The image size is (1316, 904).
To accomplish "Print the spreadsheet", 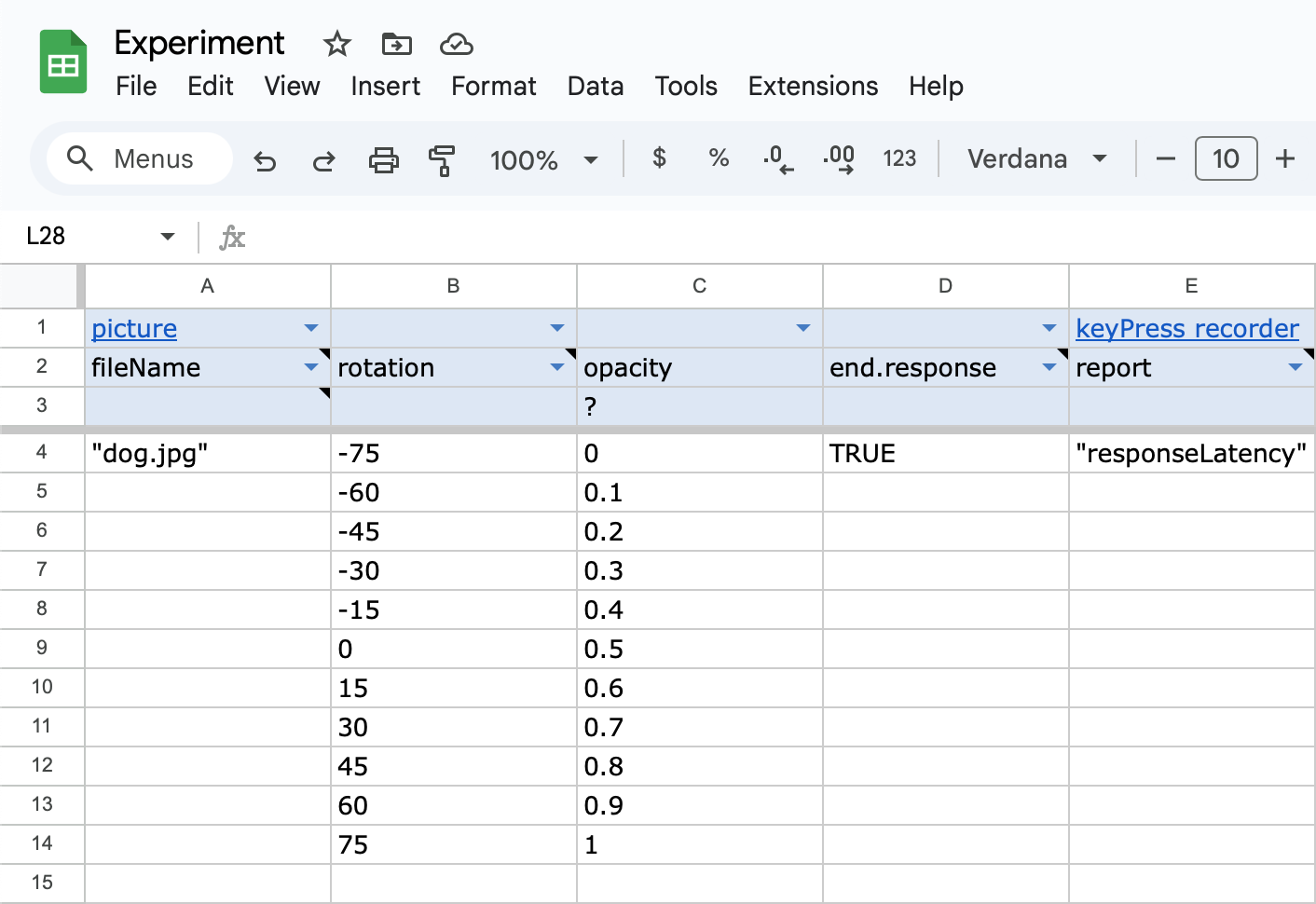I will tap(383, 160).
